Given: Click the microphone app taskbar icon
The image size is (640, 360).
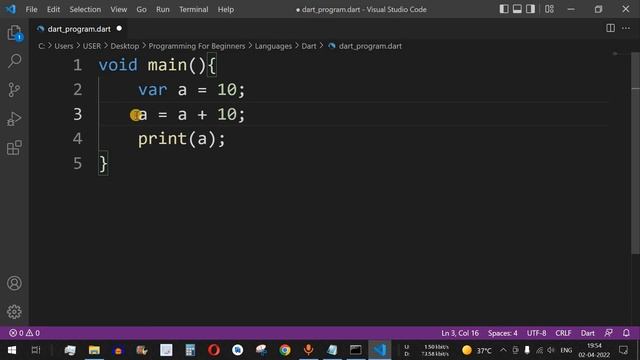Looking at the screenshot, I should (x=309, y=350).
